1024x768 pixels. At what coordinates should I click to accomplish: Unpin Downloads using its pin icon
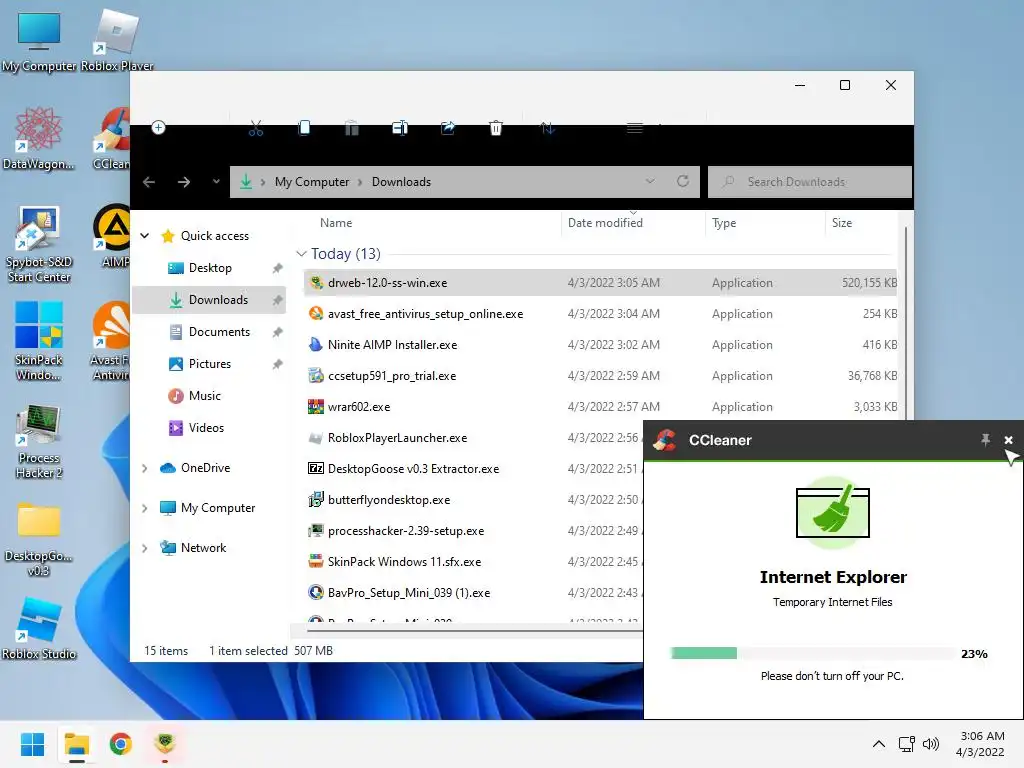click(278, 300)
